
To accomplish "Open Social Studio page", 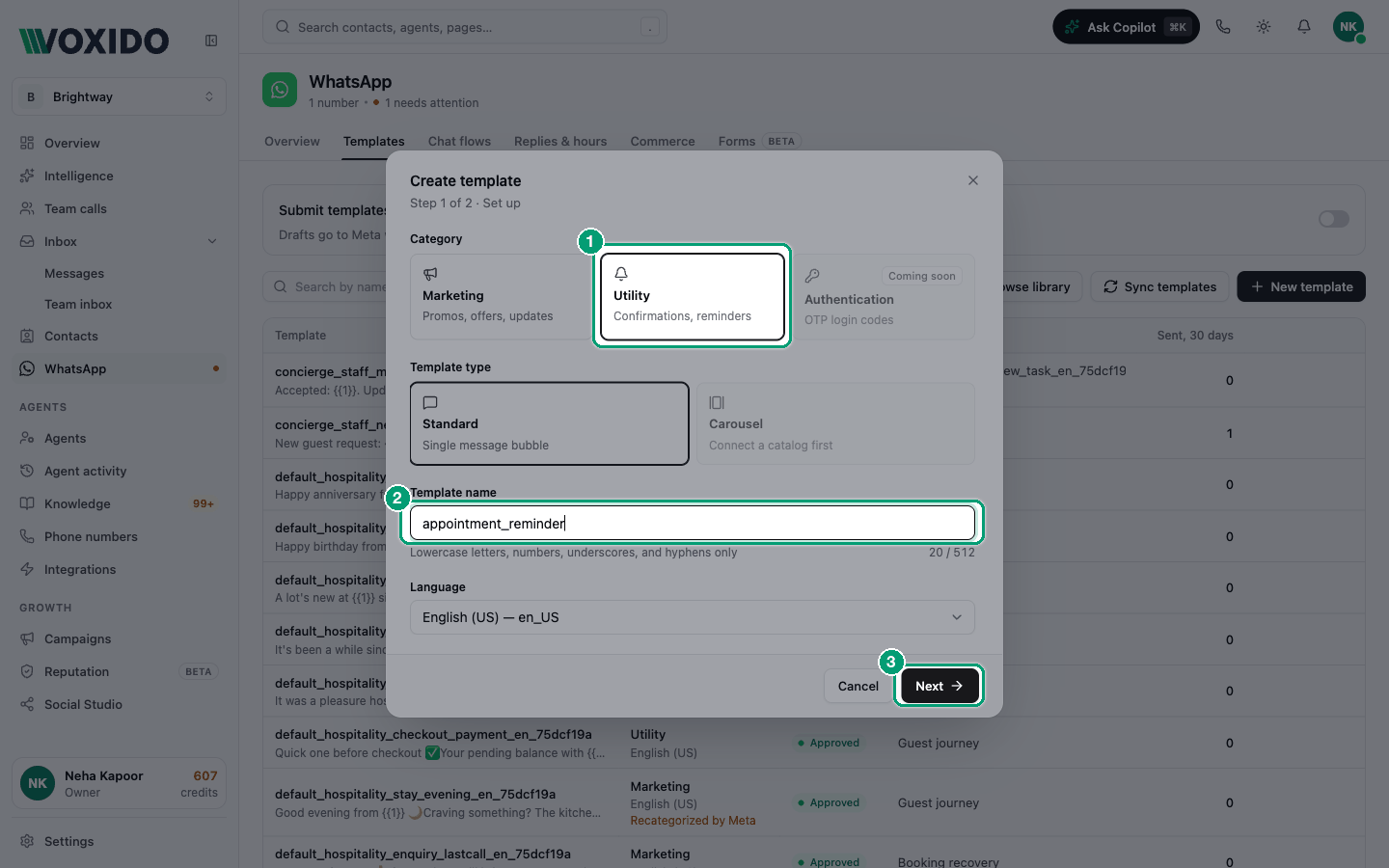I will pyautogui.click(x=120, y=704).
